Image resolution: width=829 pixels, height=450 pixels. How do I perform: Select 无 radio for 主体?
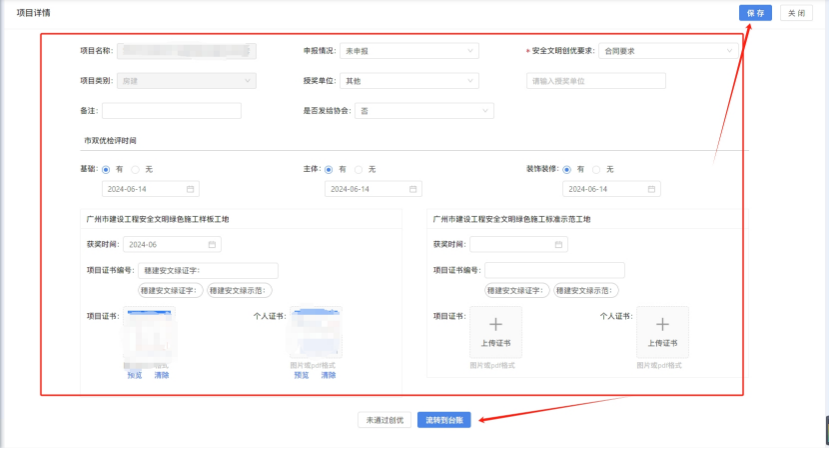360,169
